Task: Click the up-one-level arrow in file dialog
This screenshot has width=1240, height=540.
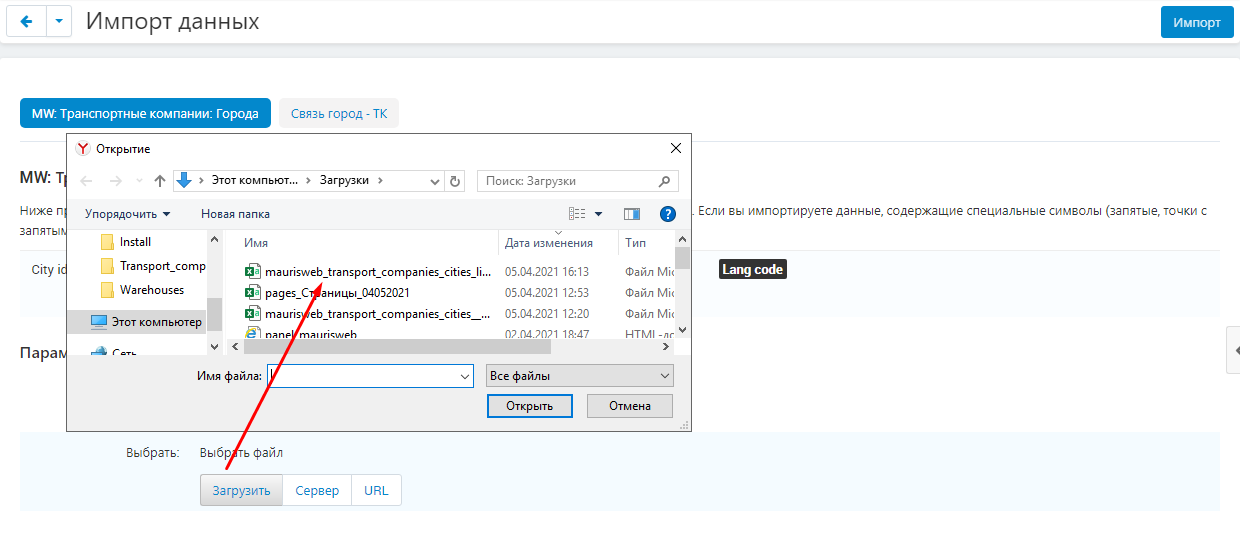Action: [160, 181]
